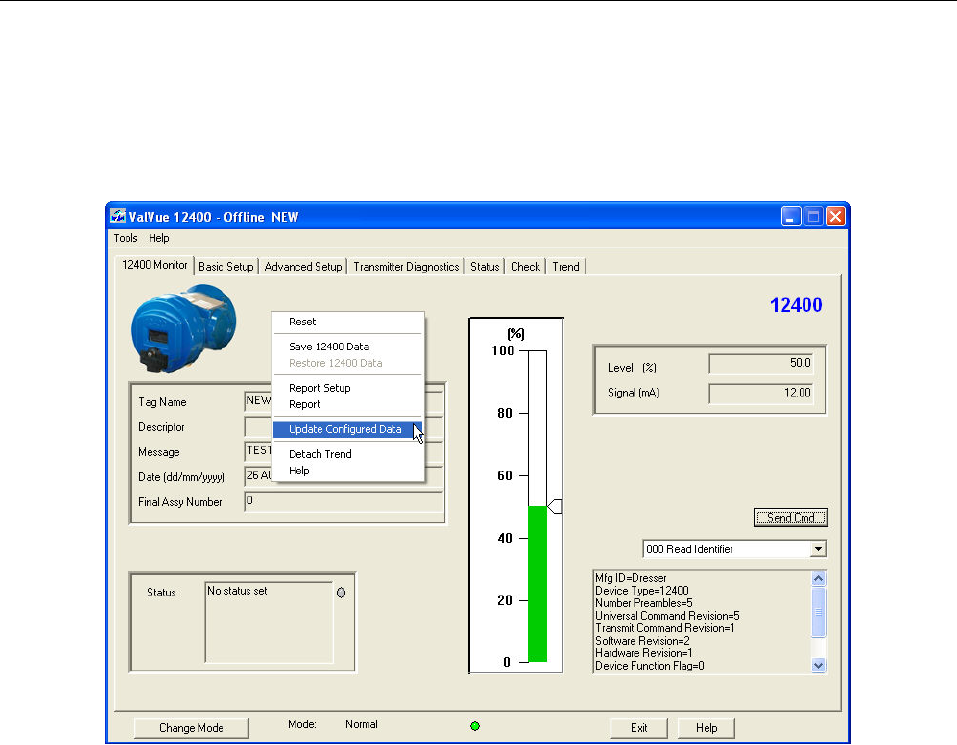Go to the Status tab
This screenshot has height=745, width=957.
click(x=485, y=267)
